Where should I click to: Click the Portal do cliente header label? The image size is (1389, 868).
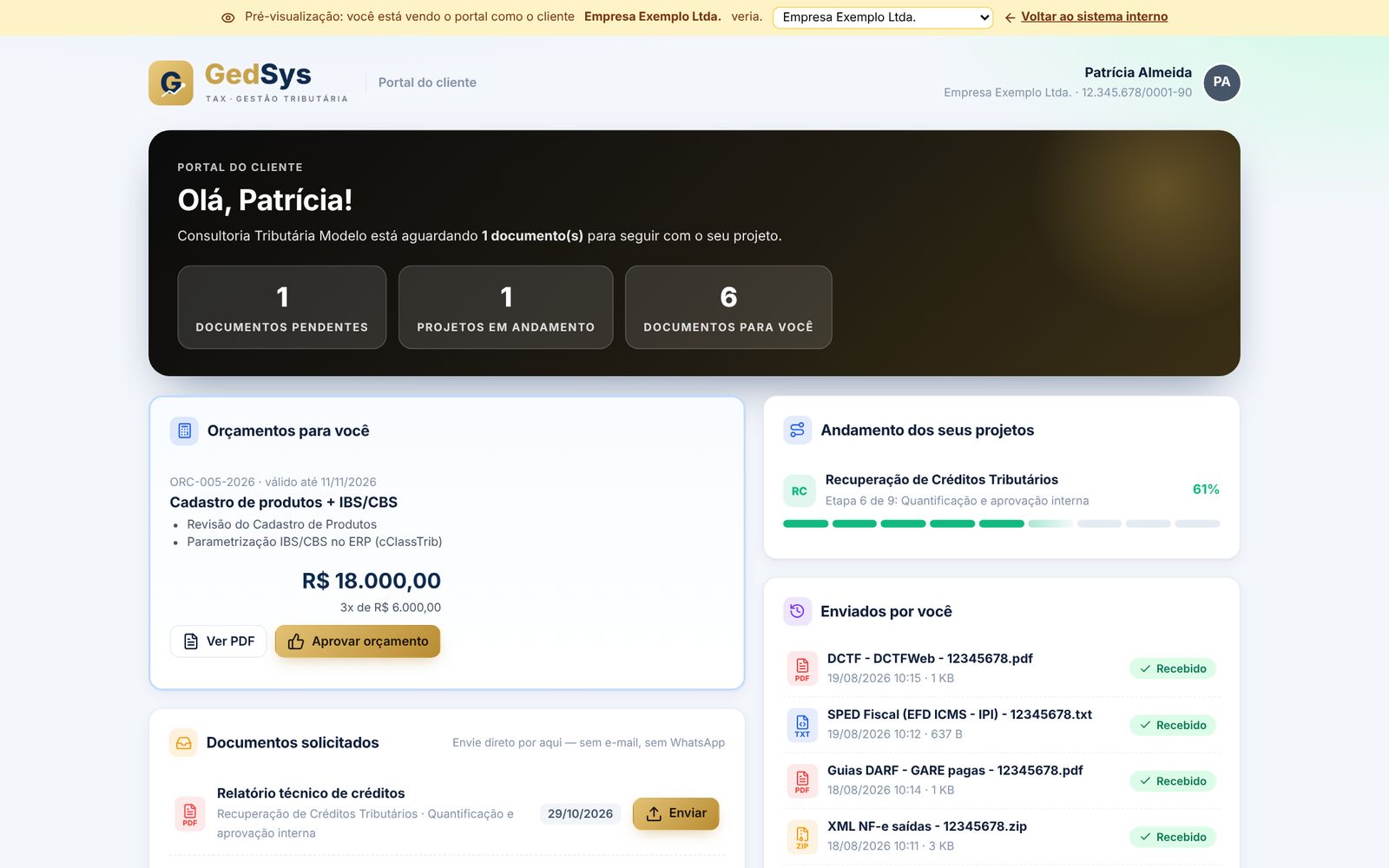(x=427, y=82)
